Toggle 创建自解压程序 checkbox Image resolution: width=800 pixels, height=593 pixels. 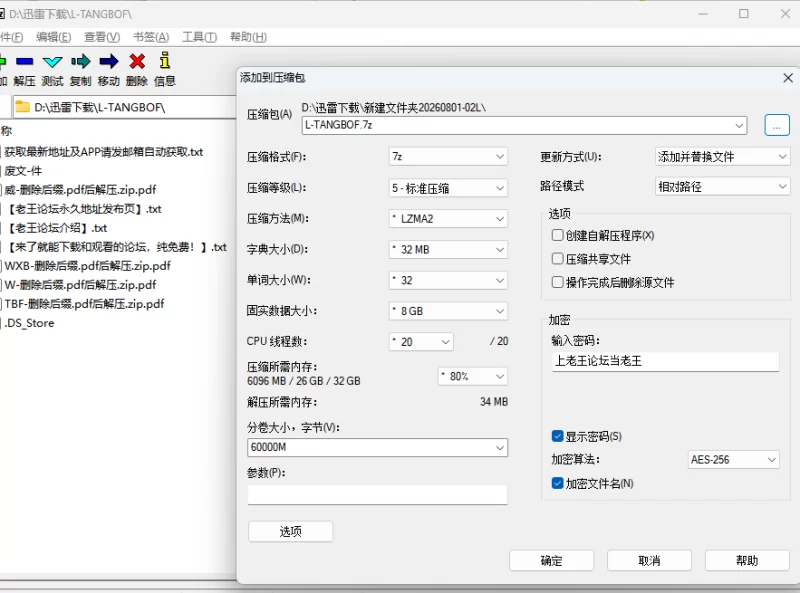point(557,235)
